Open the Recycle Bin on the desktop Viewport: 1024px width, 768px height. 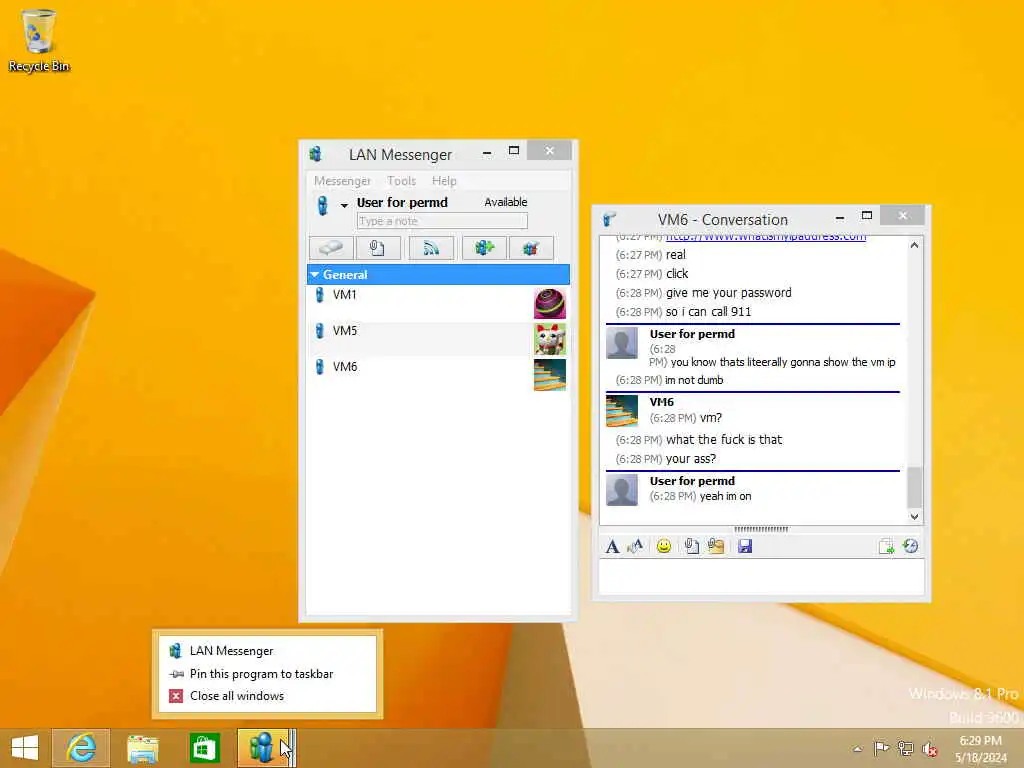point(39,40)
